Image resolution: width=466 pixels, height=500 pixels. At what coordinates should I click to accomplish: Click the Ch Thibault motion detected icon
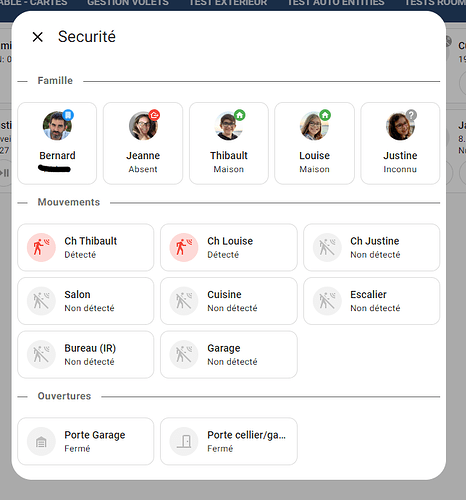coord(41,247)
